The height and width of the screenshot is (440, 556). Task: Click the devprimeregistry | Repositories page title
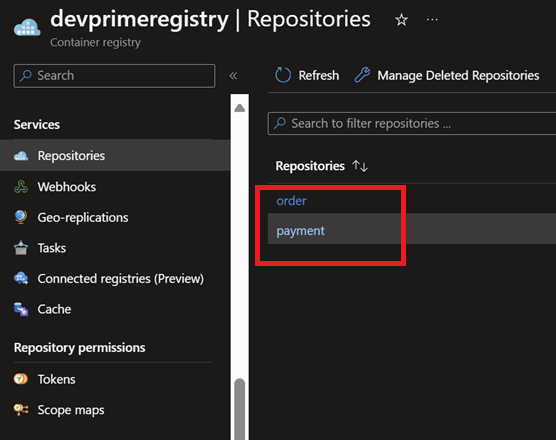coord(210,19)
